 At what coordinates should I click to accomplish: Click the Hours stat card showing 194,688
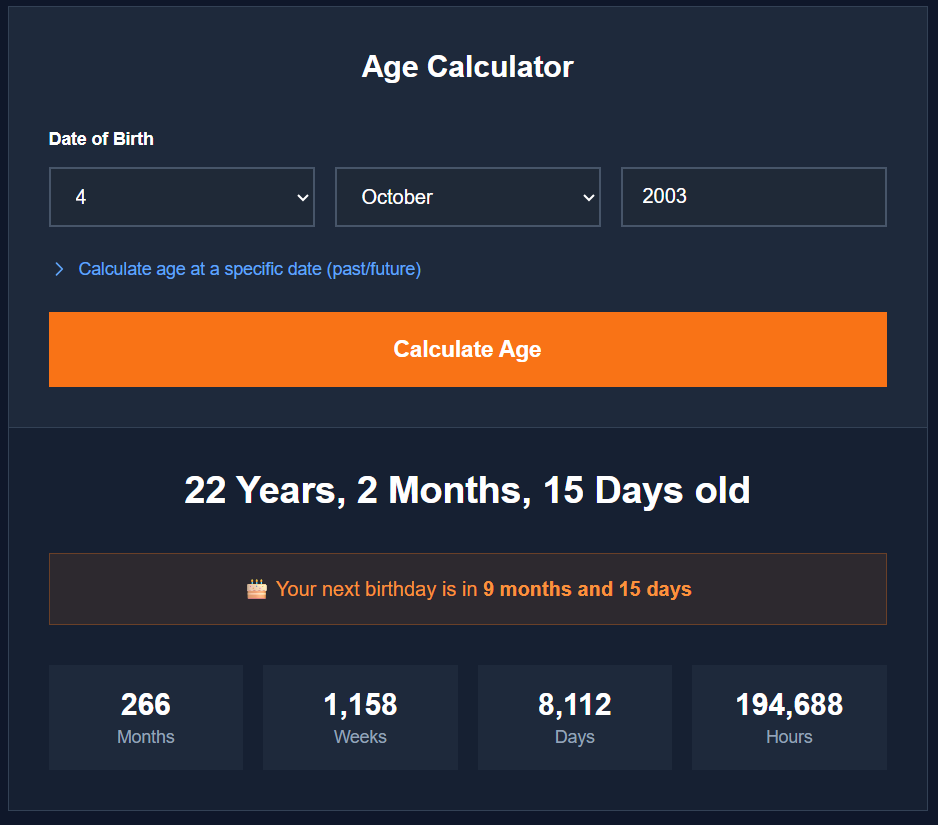(788, 717)
